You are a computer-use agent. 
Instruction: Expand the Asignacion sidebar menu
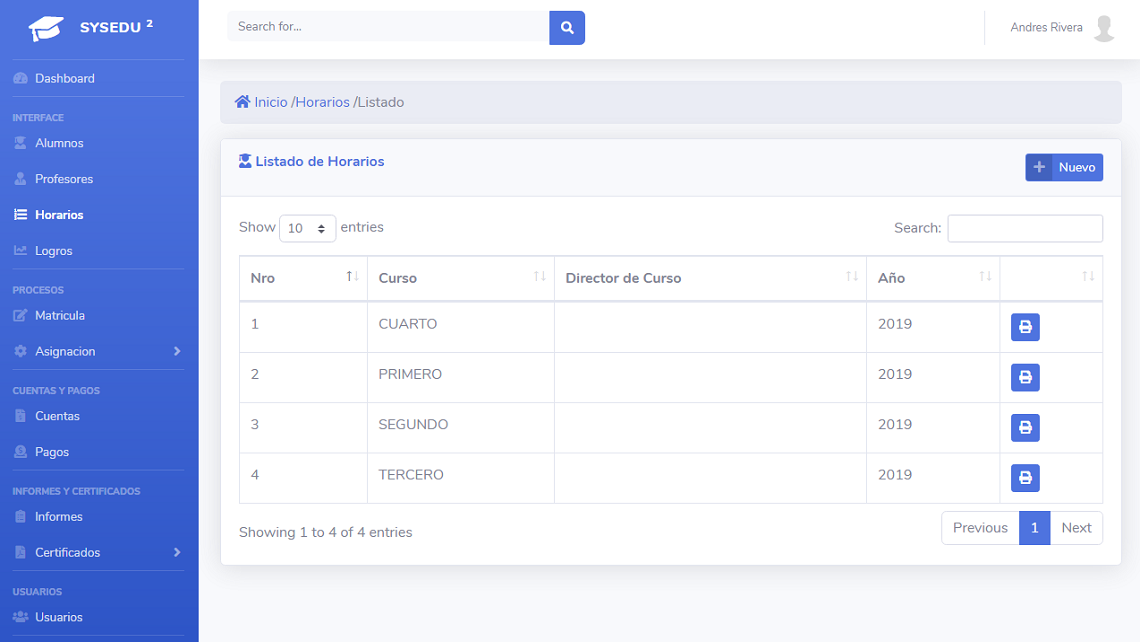click(98, 351)
